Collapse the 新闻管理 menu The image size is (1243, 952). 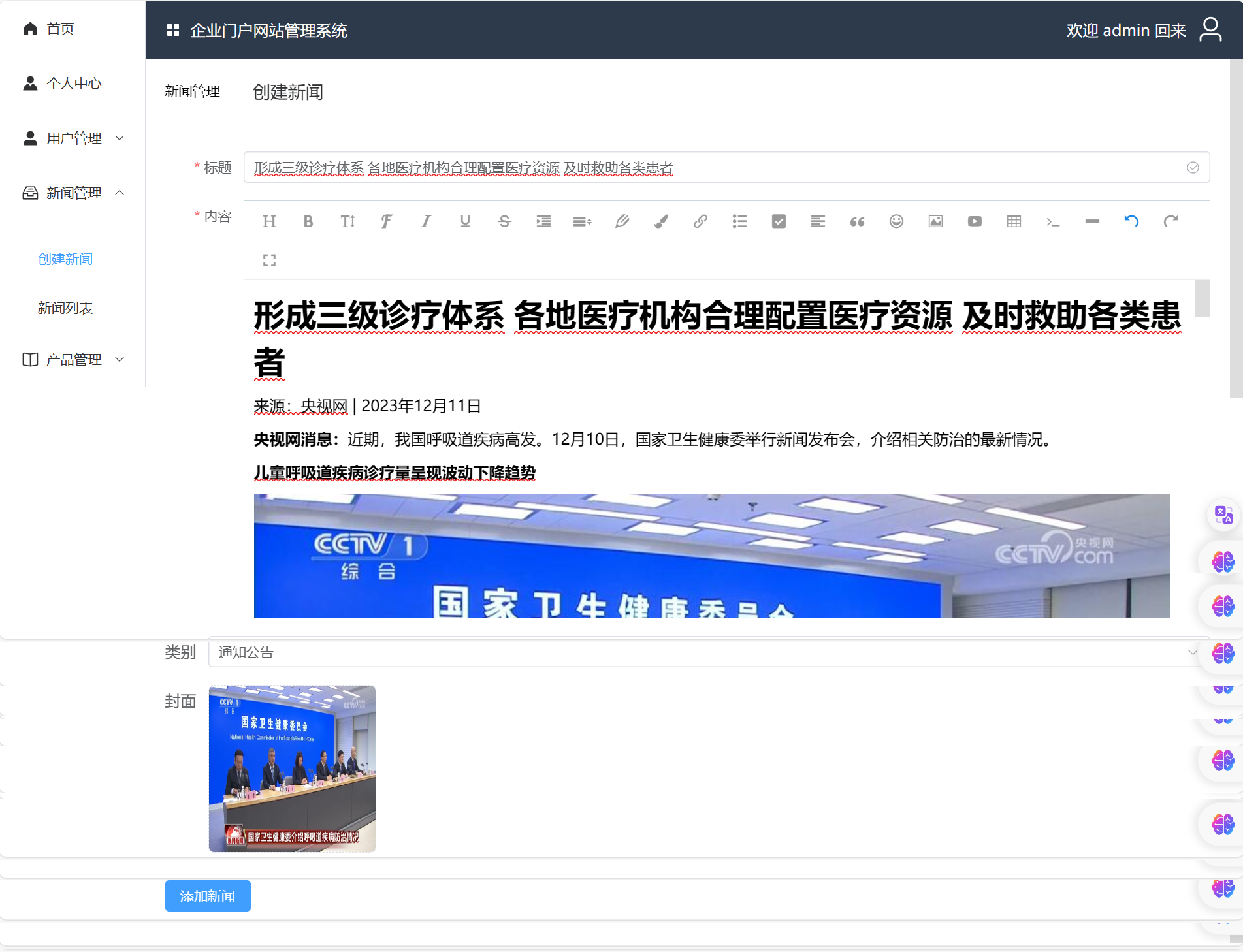coord(73,193)
